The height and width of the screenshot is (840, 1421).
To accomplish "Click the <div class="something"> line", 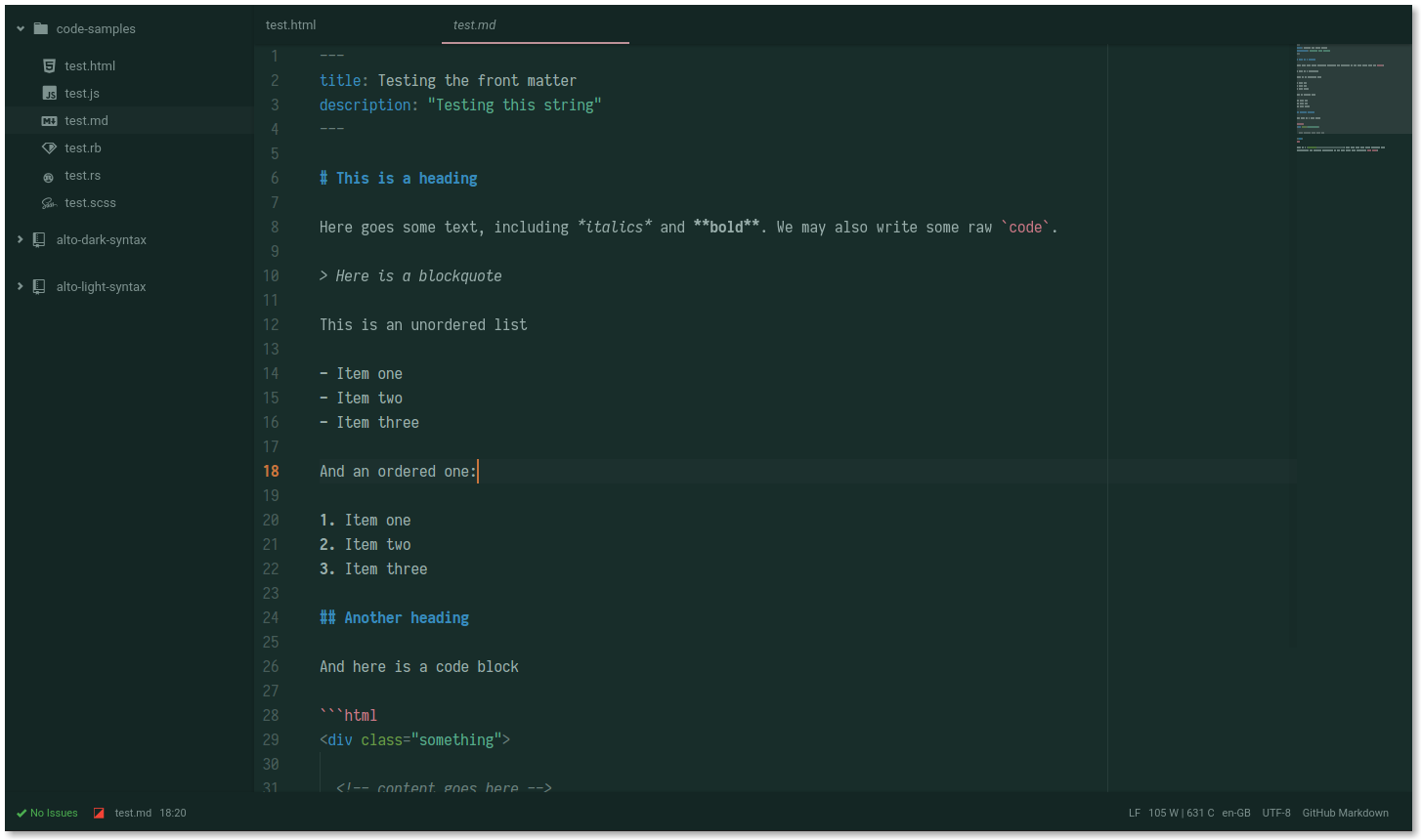I will [415, 739].
